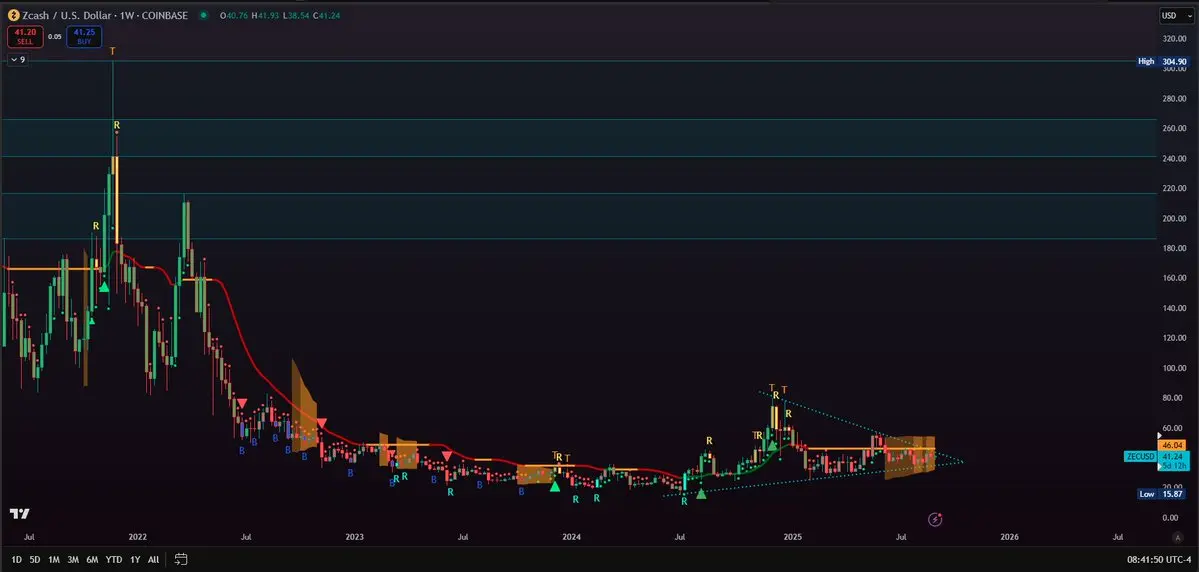Click the 2025 label on time axis

(793, 538)
